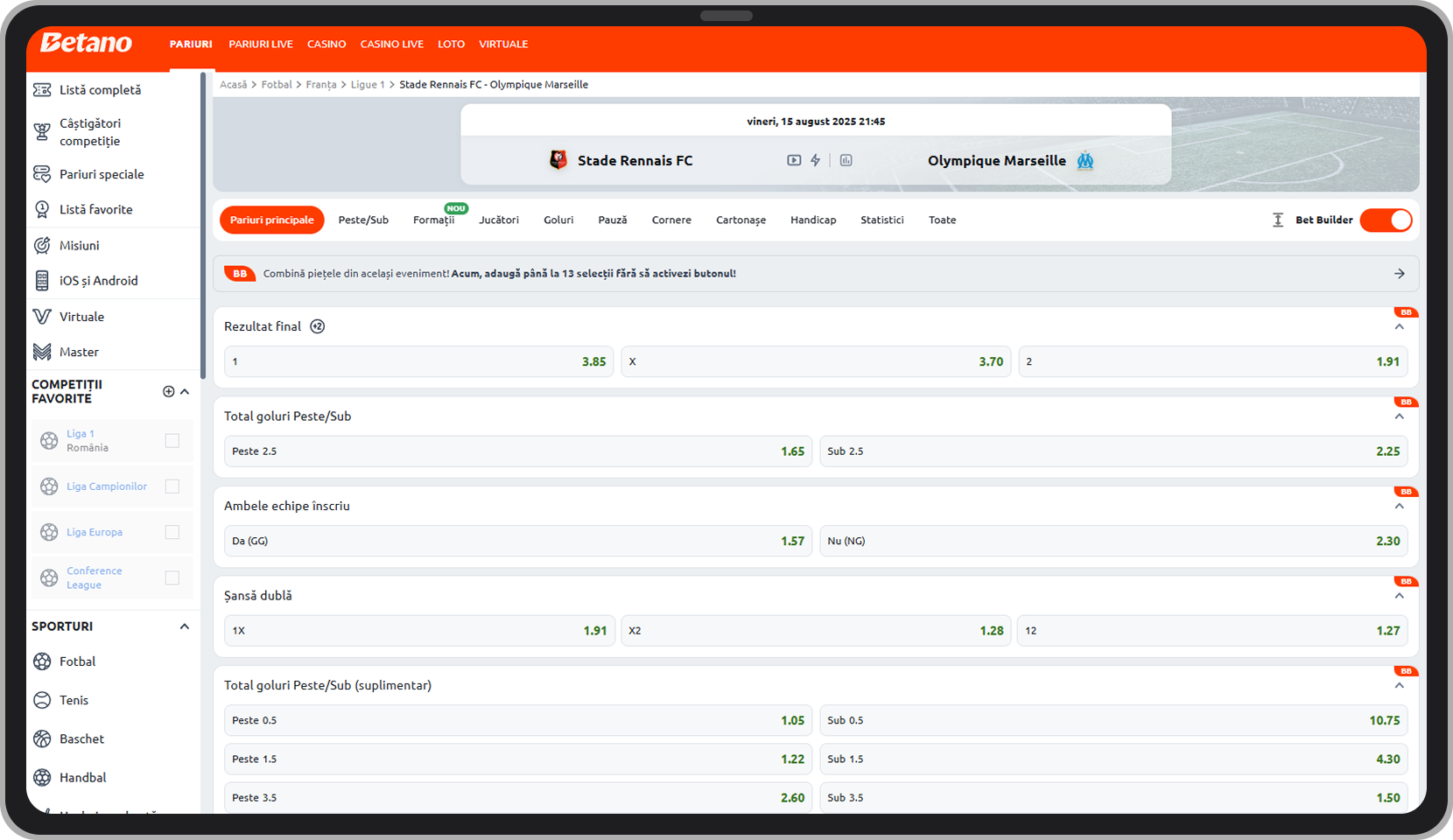Check the Liga Campionilor checkbox
The height and width of the screenshot is (840, 1453).
172,486
